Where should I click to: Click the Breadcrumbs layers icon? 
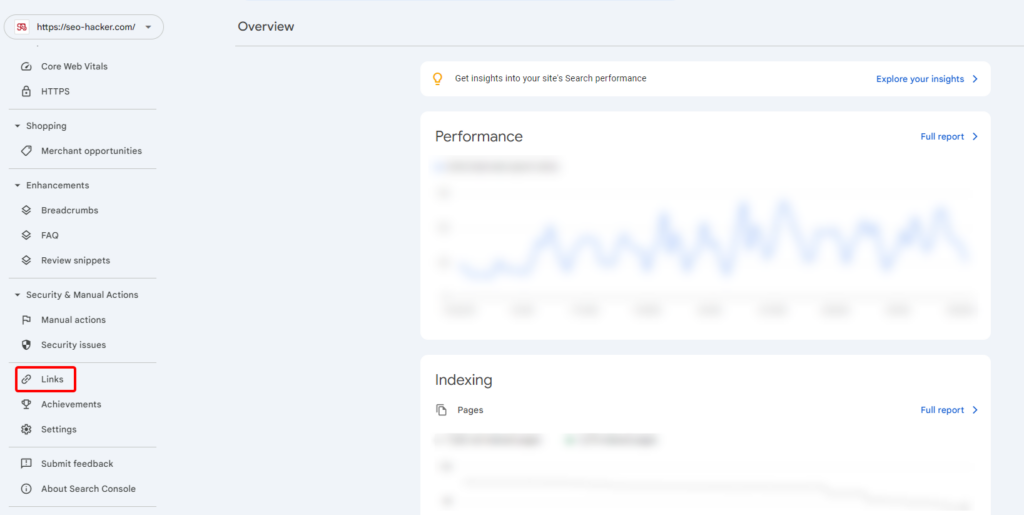coord(26,211)
